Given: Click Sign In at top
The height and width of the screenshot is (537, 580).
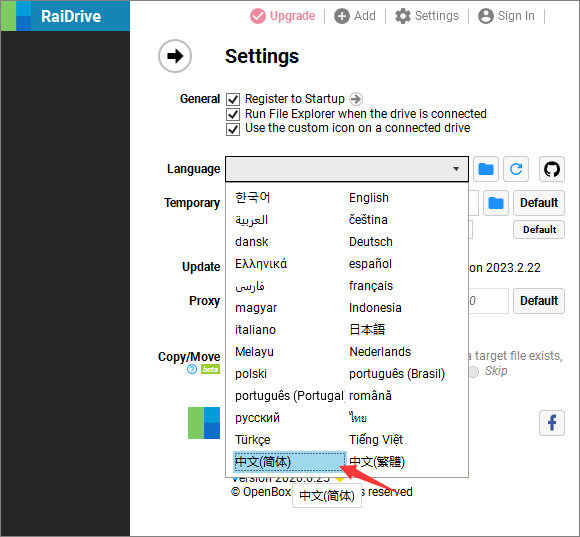Looking at the screenshot, I should (506, 16).
